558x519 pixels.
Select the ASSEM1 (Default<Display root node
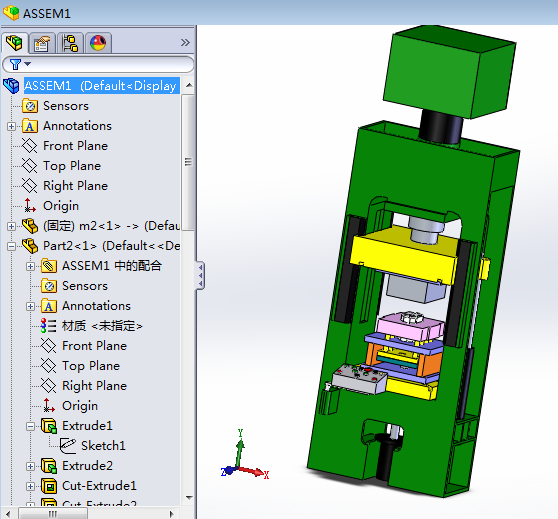(101, 86)
